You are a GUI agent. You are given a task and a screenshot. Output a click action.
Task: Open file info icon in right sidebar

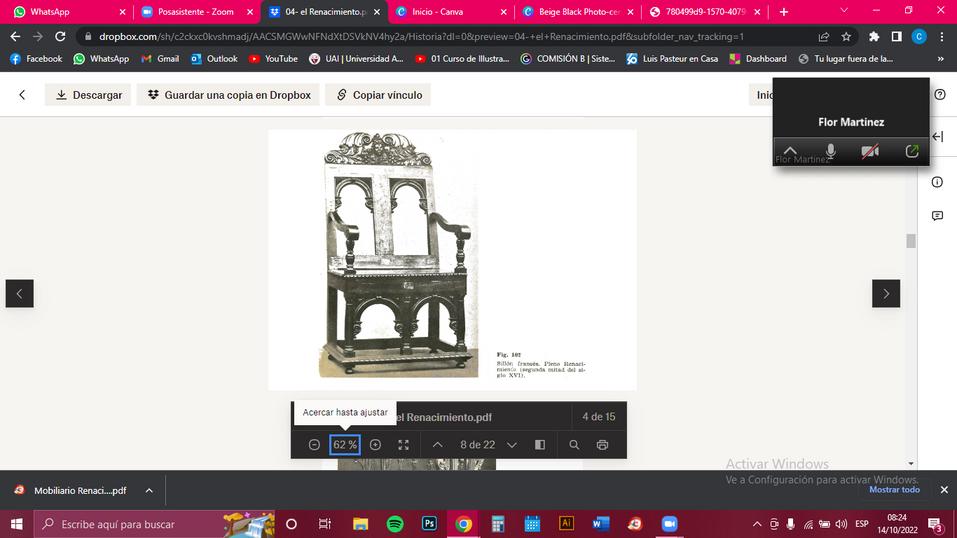point(937,182)
